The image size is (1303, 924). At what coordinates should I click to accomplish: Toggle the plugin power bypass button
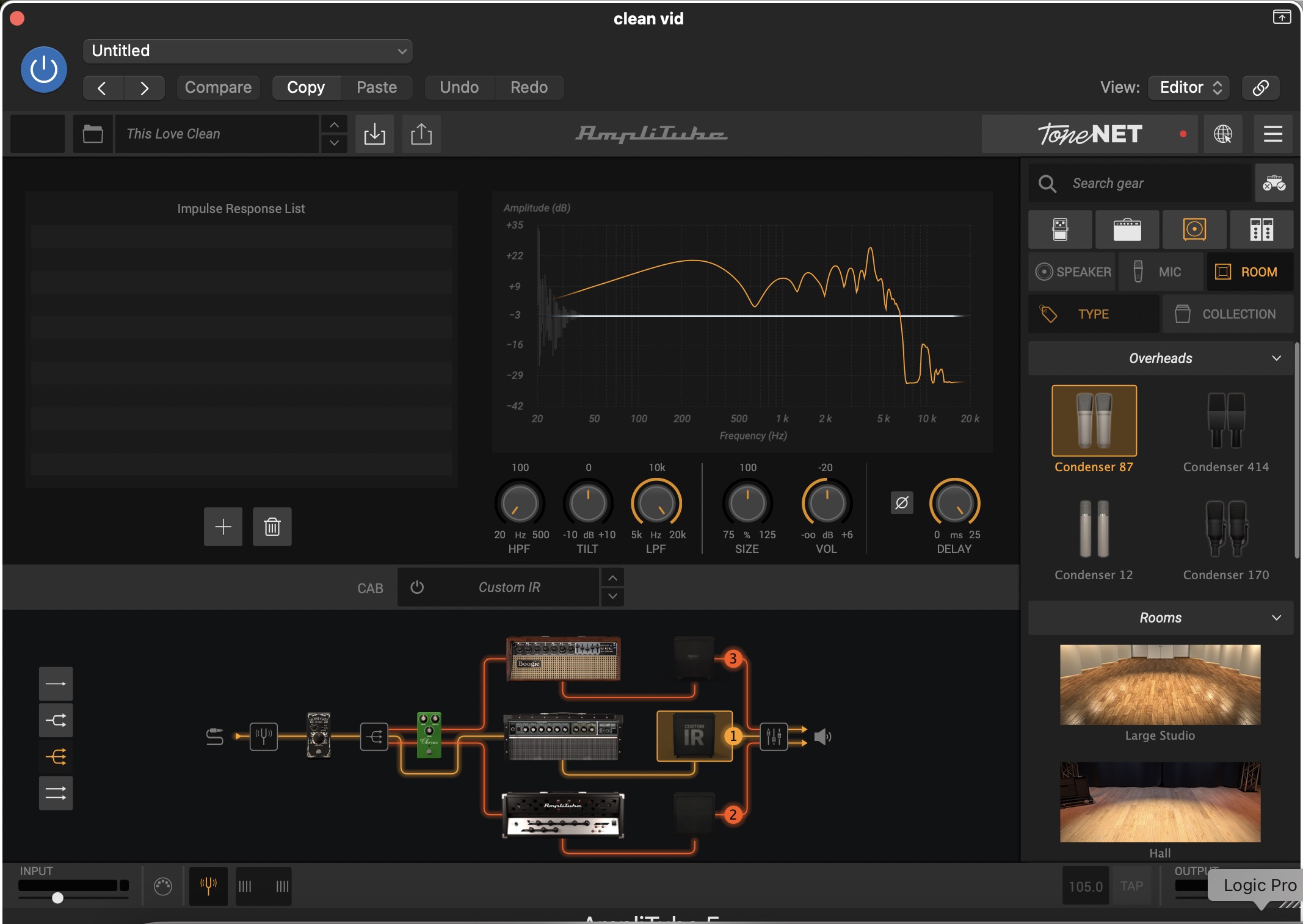[x=44, y=70]
